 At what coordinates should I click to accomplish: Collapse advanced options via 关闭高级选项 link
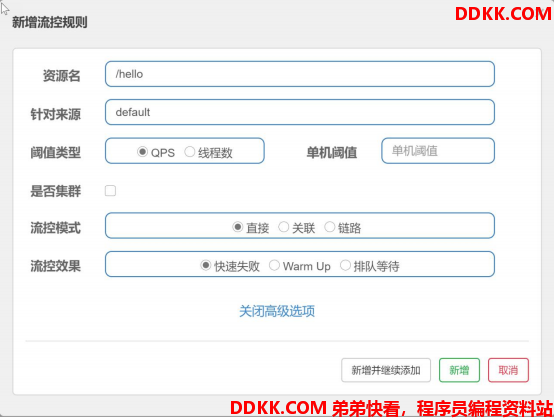click(x=277, y=311)
